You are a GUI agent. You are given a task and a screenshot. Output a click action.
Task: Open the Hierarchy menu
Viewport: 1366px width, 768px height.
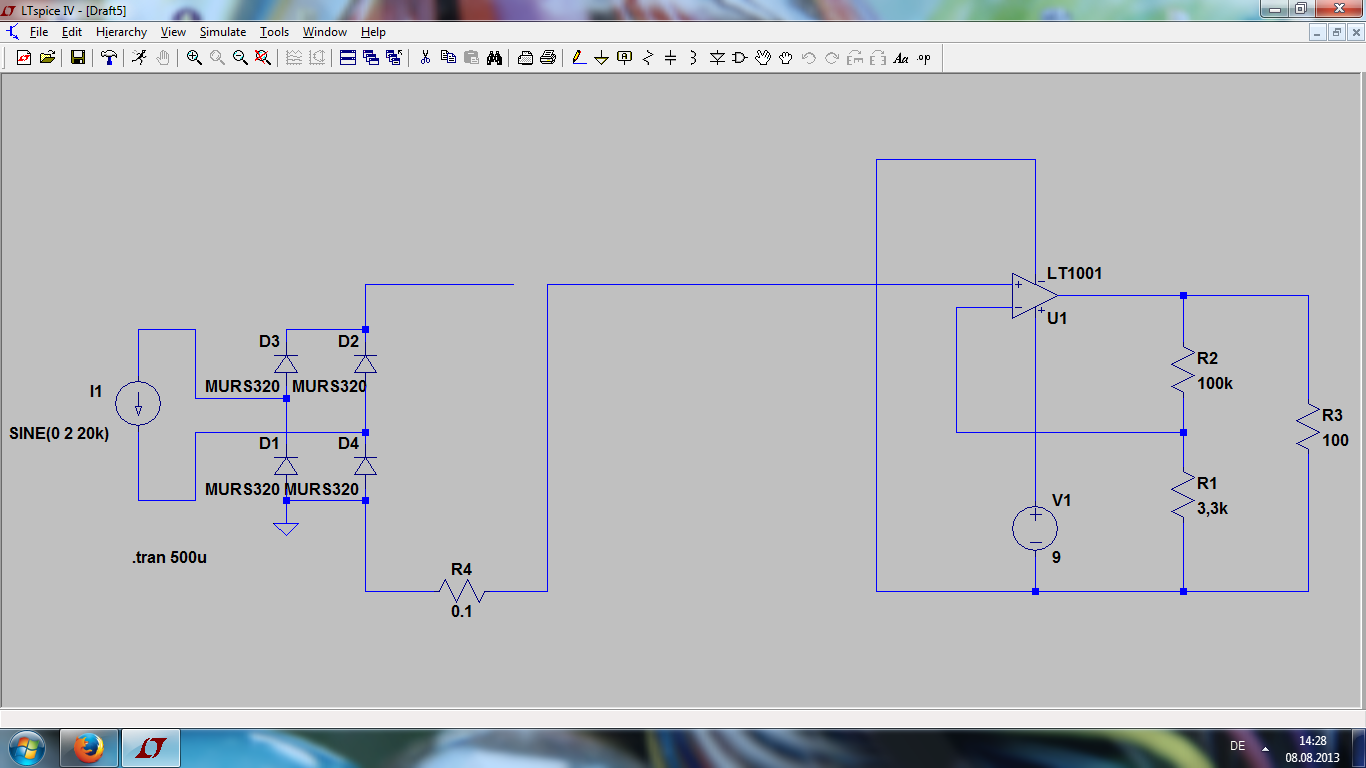coord(121,32)
